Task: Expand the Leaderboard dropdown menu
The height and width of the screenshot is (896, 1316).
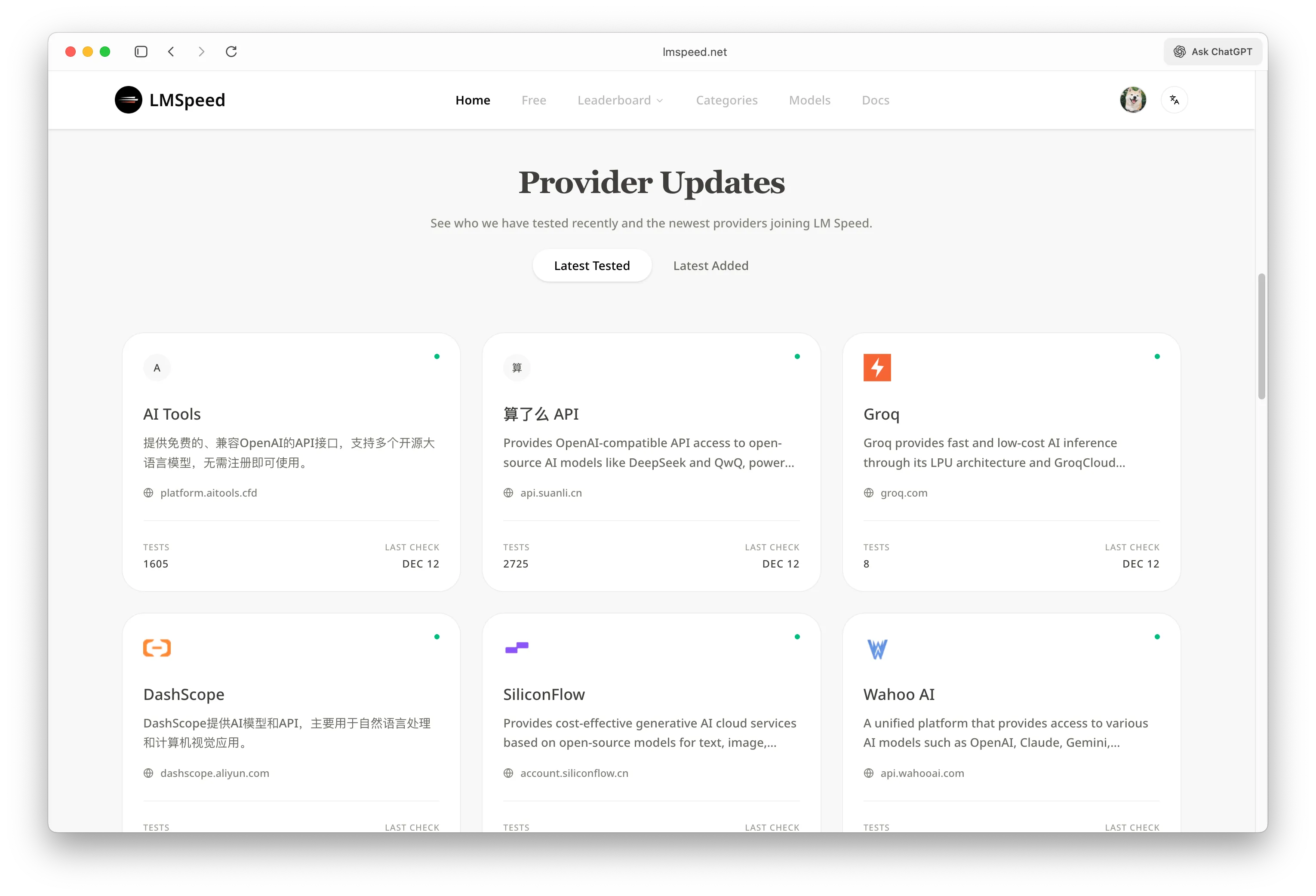Action: click(620, 100)
